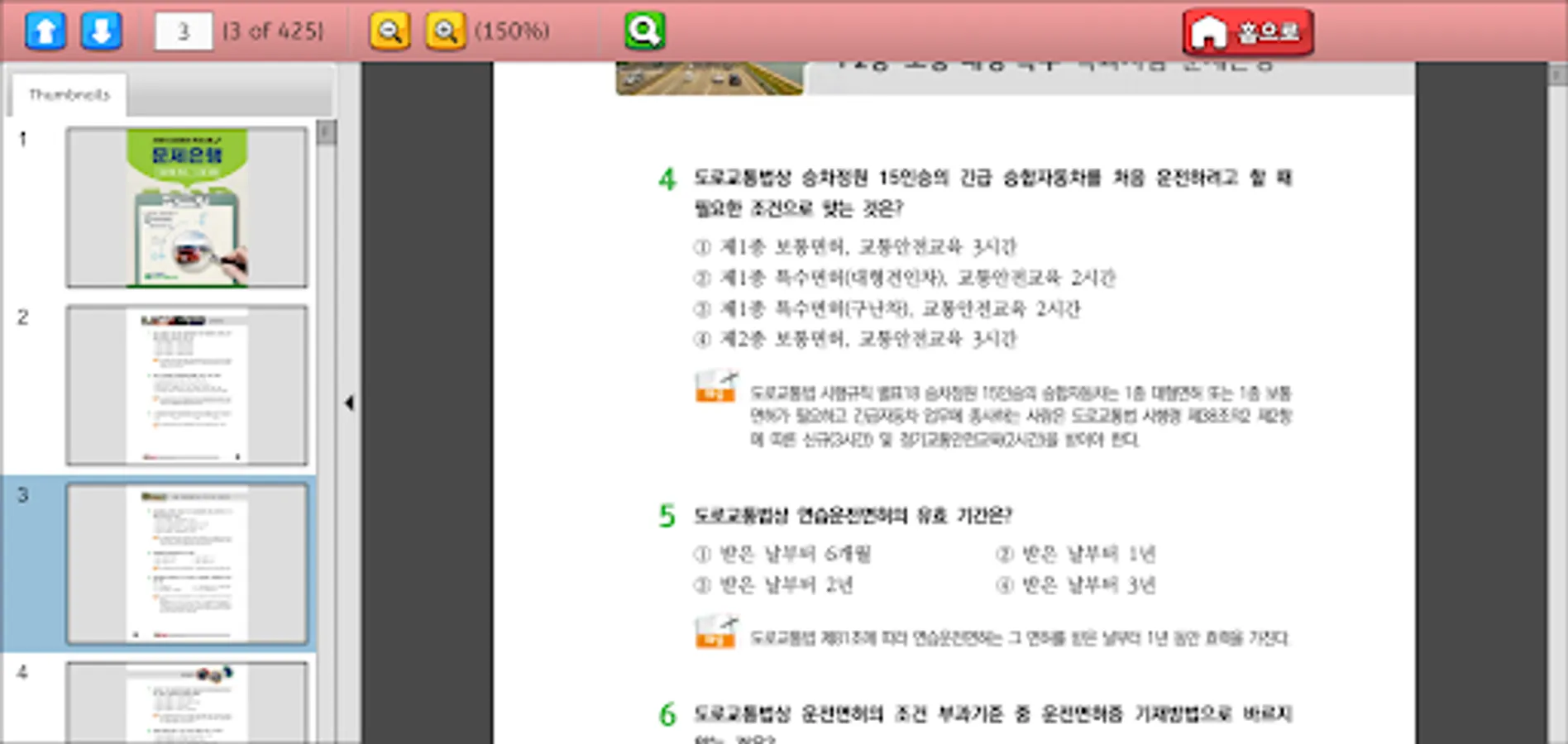Click the highway photo in the page header

[710, 79]
